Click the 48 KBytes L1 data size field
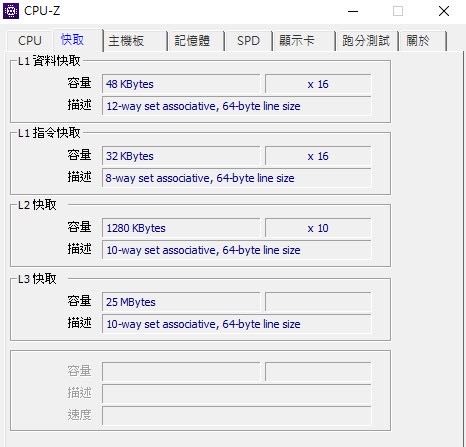This screenshot has width=466, height=447. (181, 84)
